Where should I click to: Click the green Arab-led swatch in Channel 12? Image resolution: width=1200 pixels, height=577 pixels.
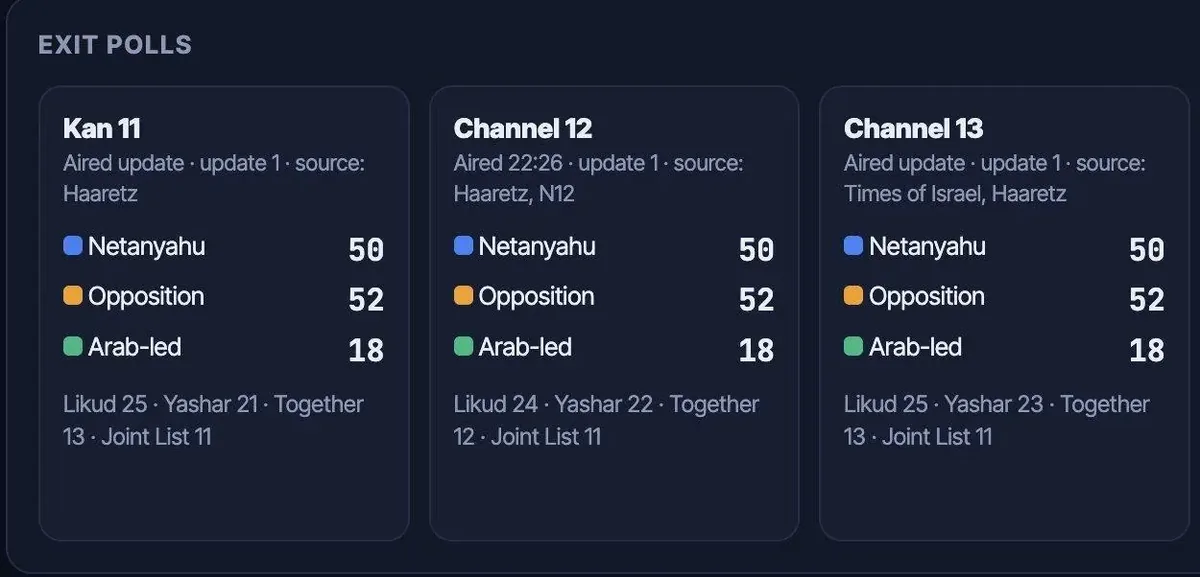tap(463, 347)
